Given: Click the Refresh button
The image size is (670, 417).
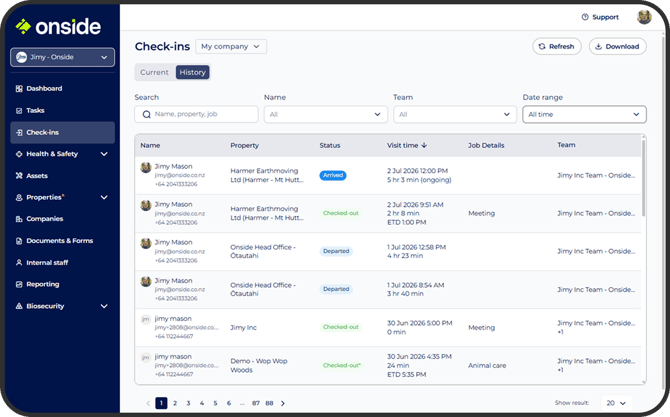Looking at the screenshot, I should click(x=557, y=47).
